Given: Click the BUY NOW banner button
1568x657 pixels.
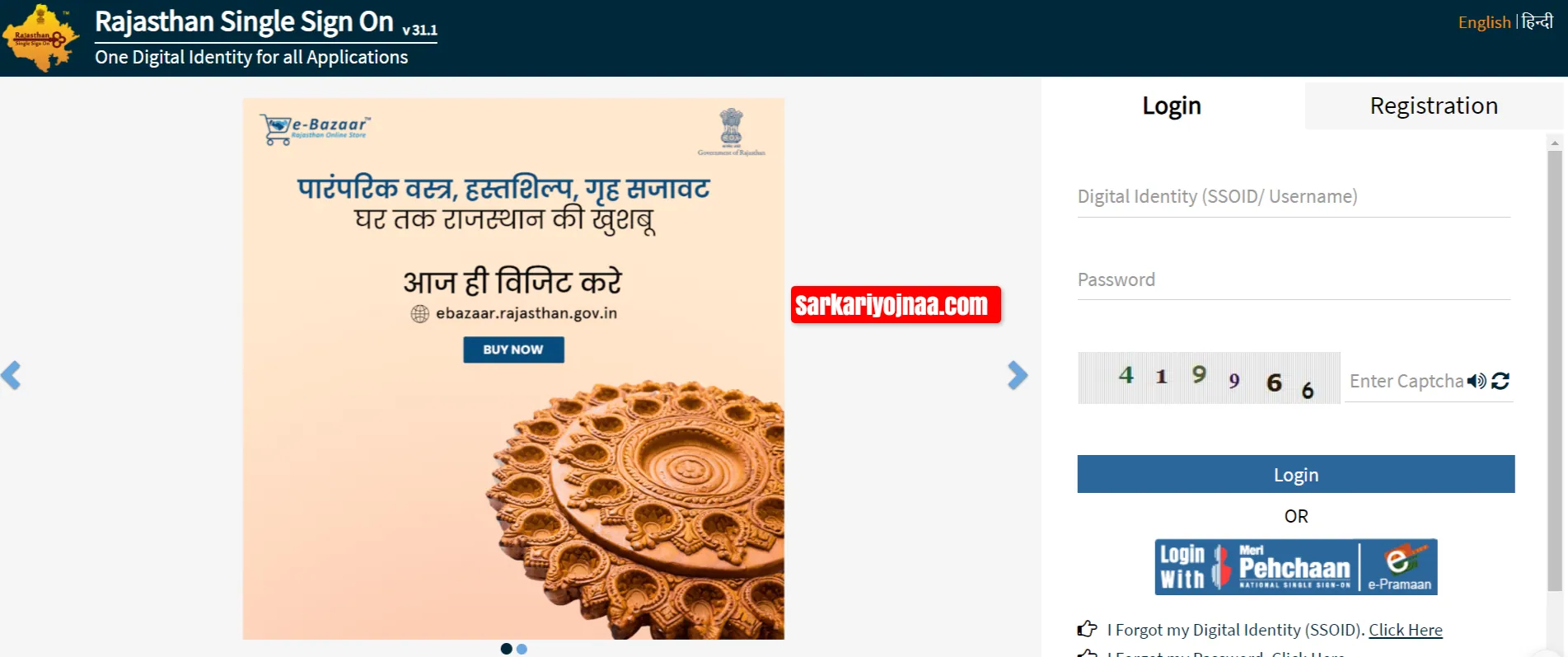Looking at the screenshot, I should coord(513,350).
